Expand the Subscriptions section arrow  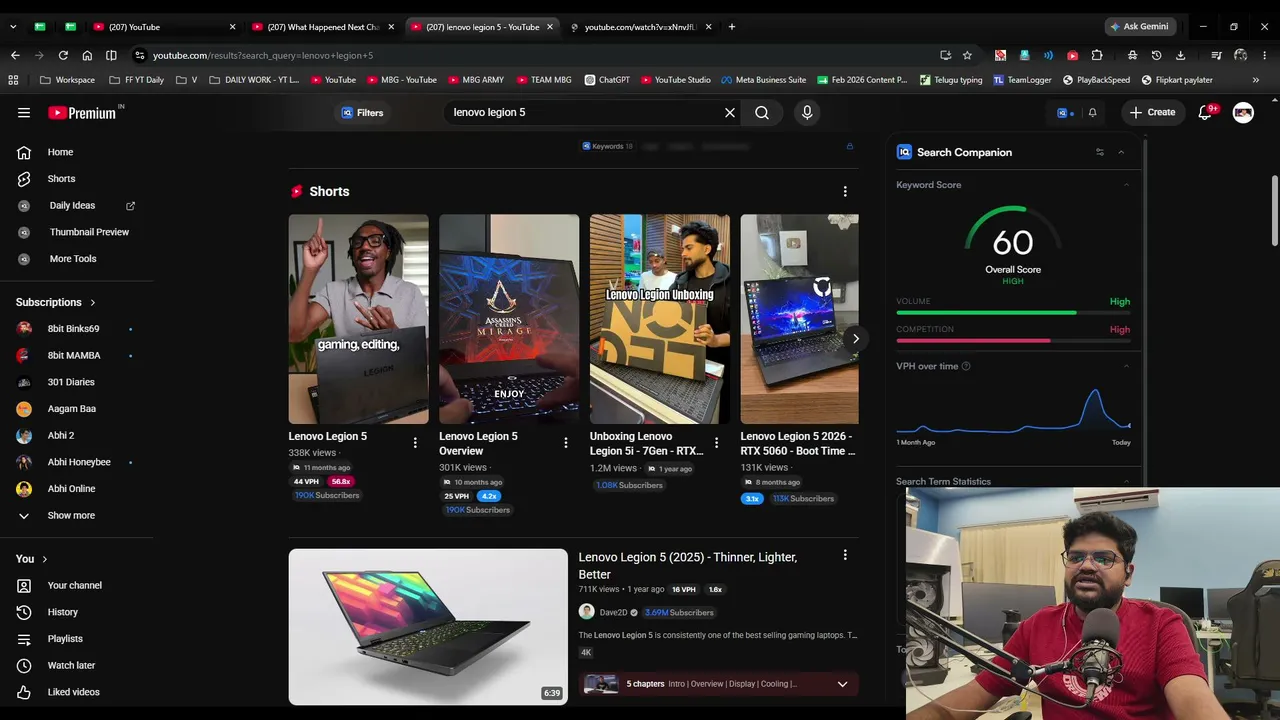point(93,302)
